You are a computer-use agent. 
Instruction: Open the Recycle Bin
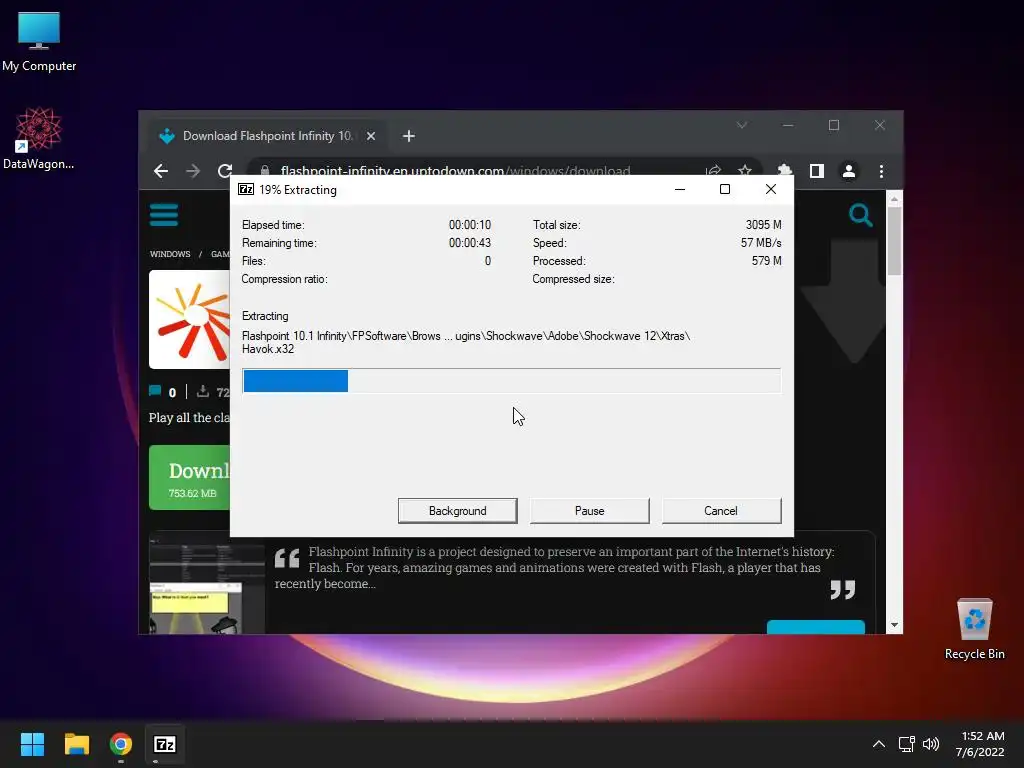click(974, 629)
